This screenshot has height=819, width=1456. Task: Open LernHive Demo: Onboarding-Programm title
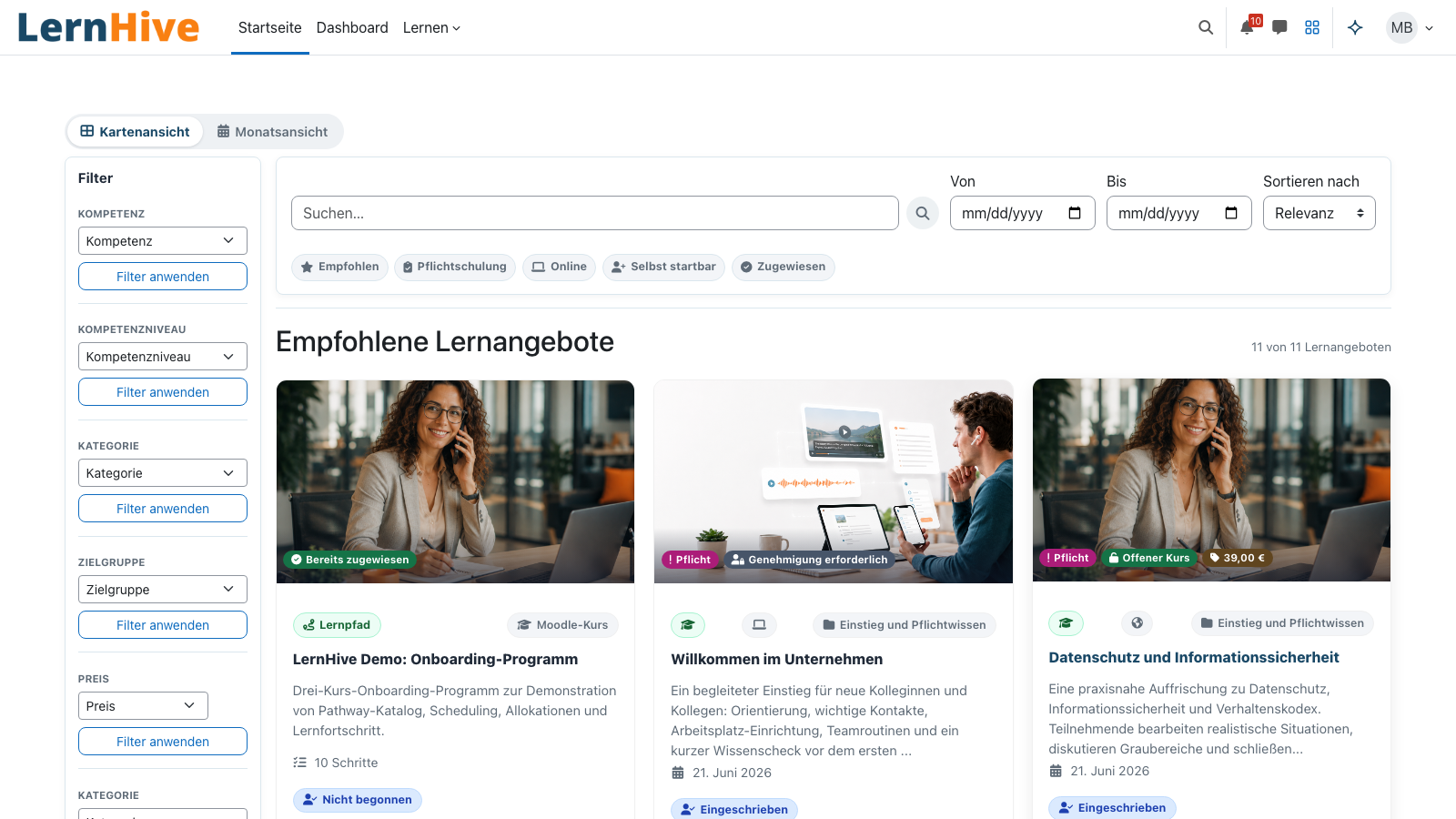(435, 659)
